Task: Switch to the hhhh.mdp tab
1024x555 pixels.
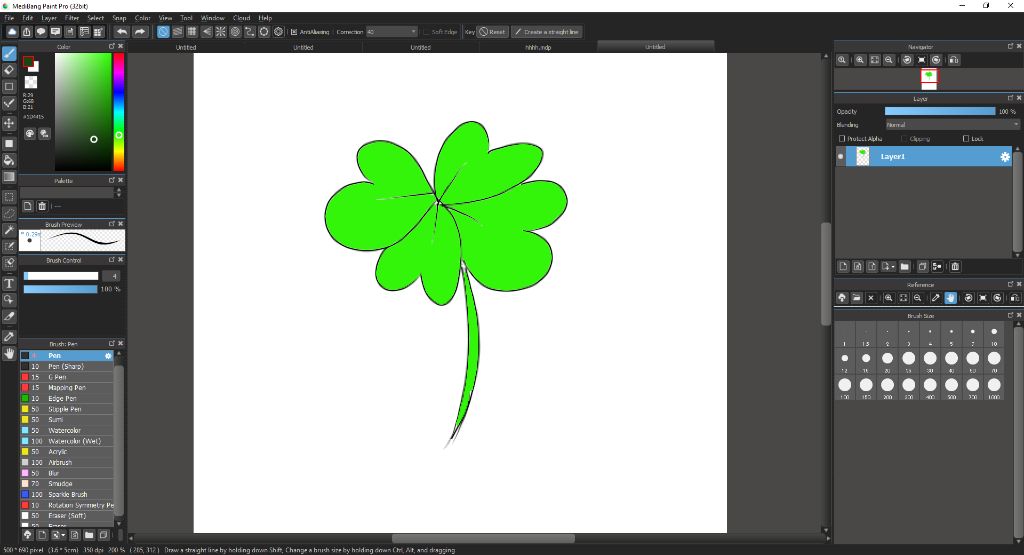Action: tap(538, 47)
